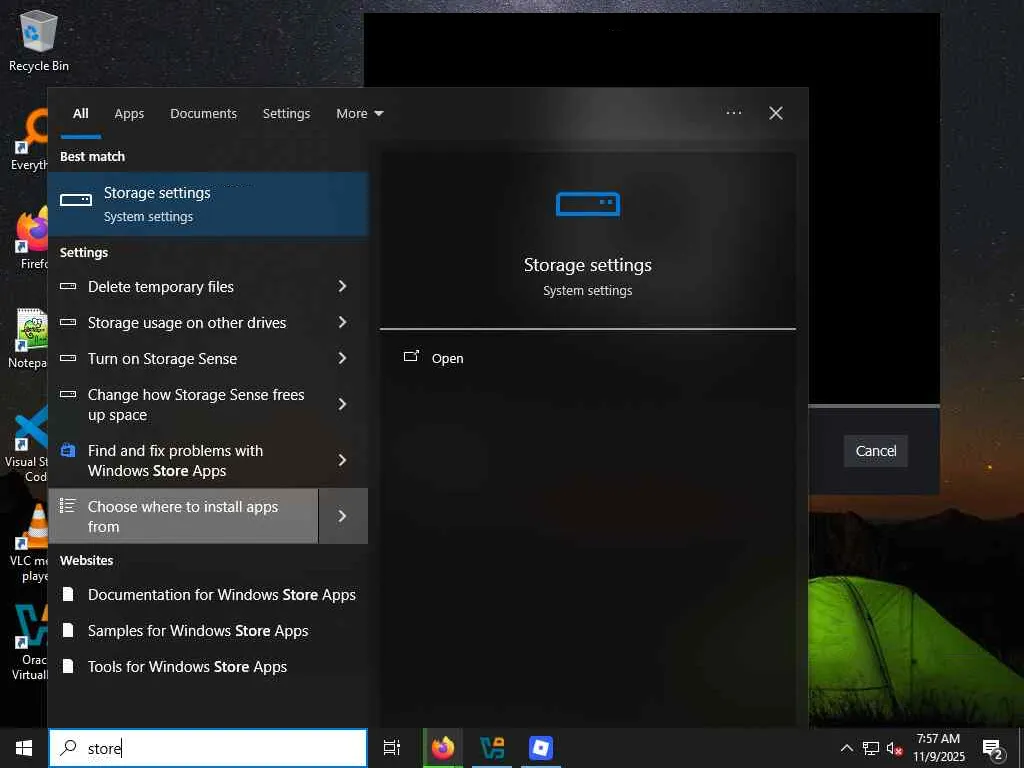Click the page icon for Samples for Windows Store Apps

[x=68, y=630]
